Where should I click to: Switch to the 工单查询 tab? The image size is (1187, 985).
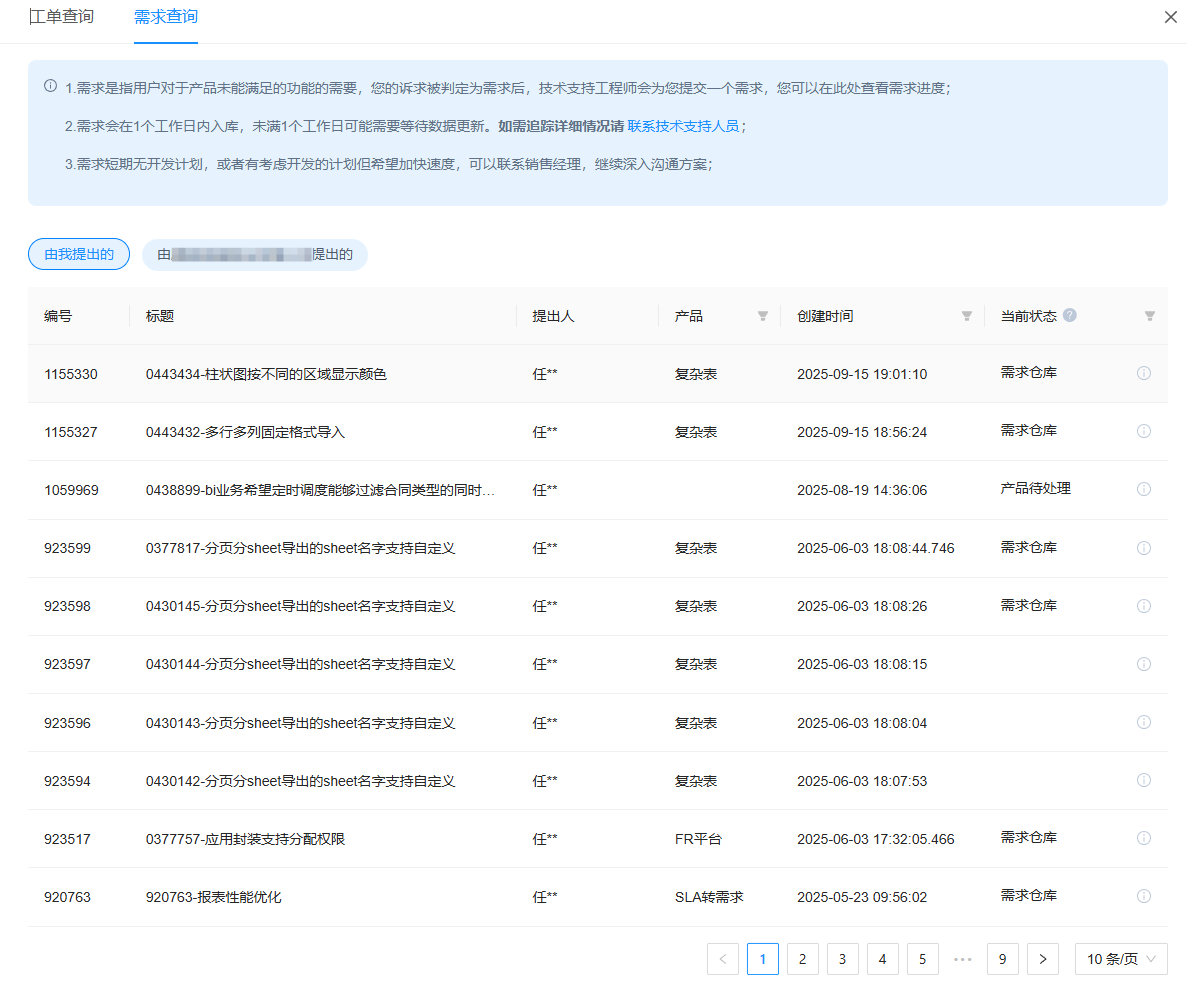[62, 17]
